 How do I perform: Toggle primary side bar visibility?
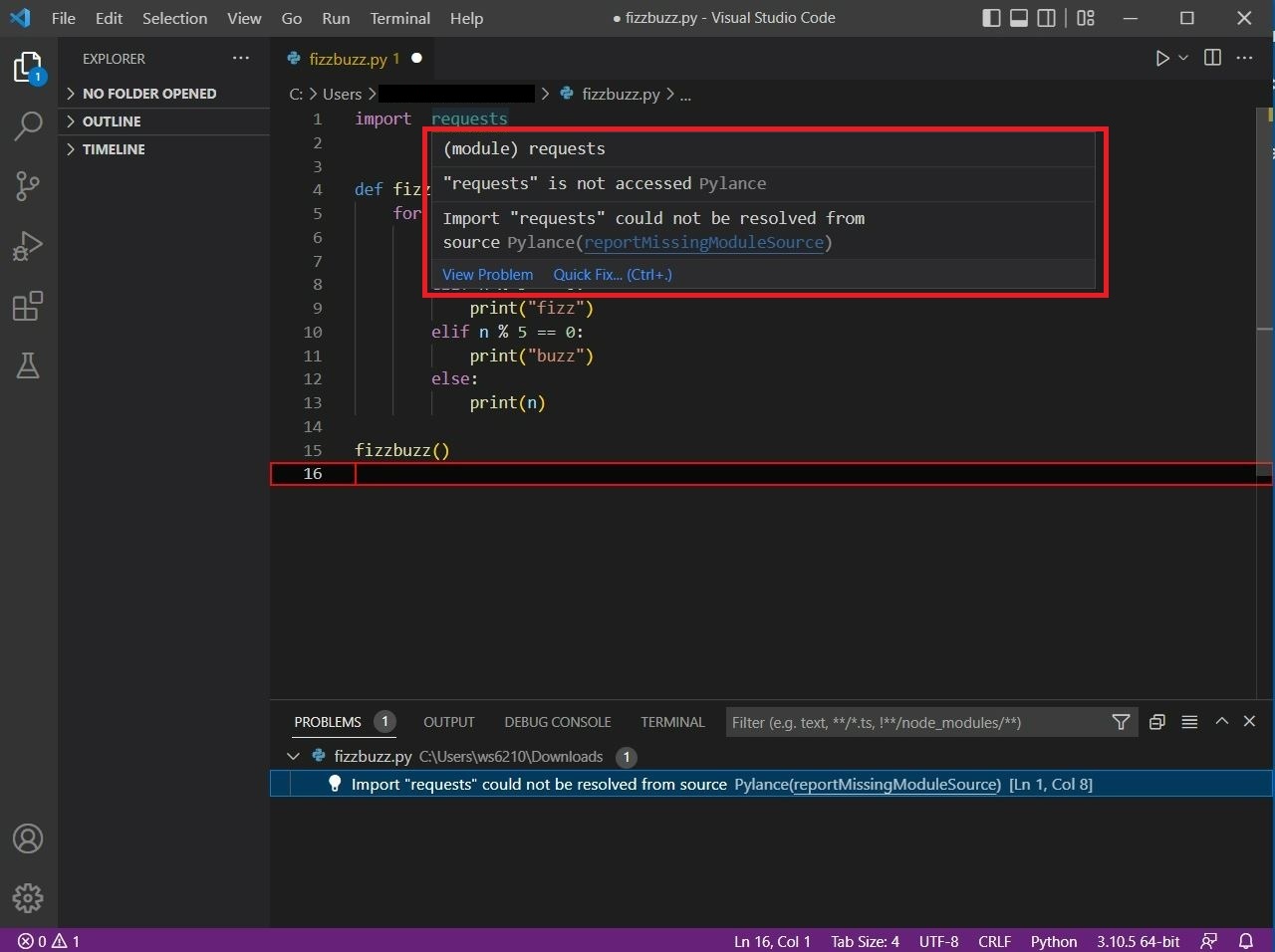click(991, 18)
